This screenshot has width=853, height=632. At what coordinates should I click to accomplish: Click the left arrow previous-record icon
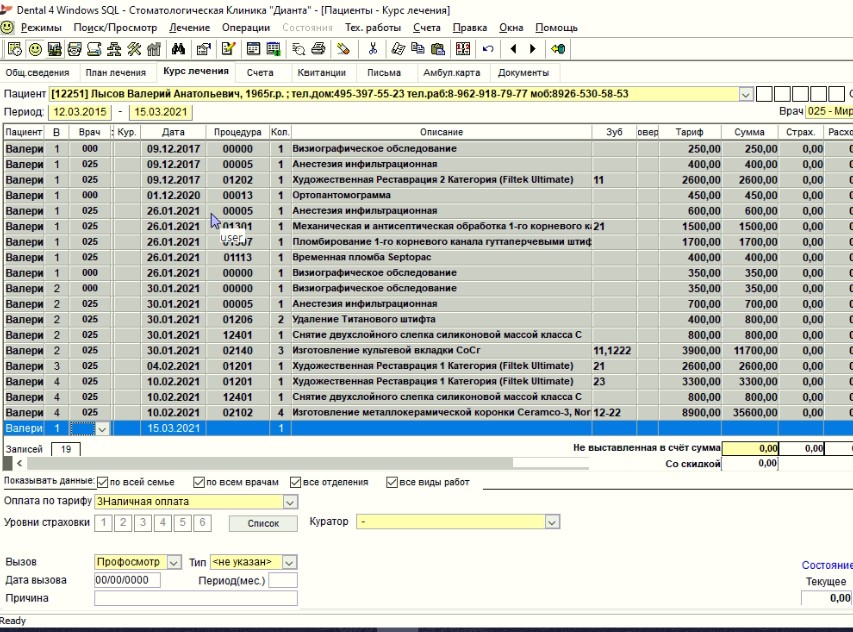coord(513,48)
